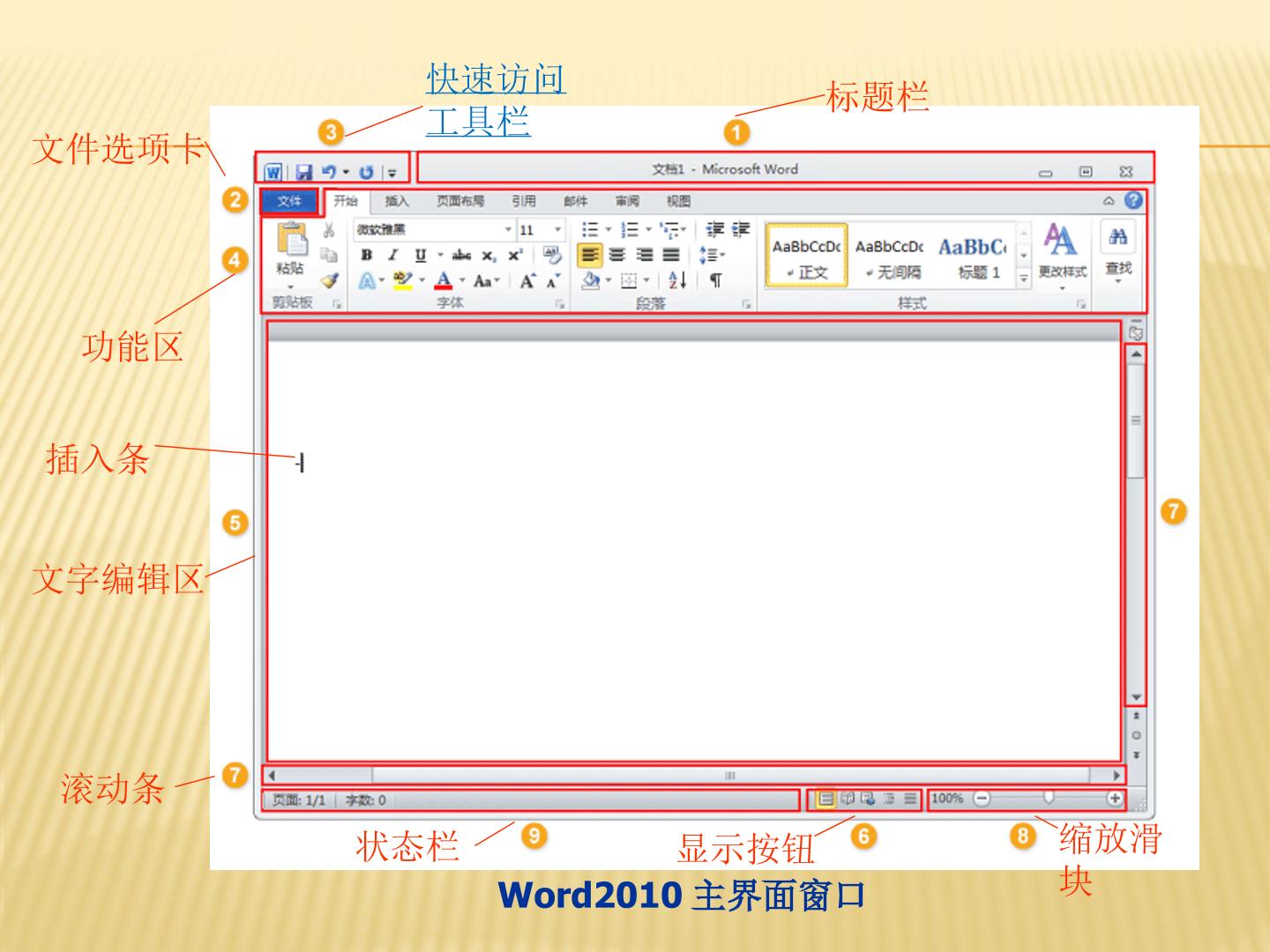Viewport: 1270px width, 952px height.
Task: Toggle Underline formatting
Action: pyautogui.click(x=421, y=256)
